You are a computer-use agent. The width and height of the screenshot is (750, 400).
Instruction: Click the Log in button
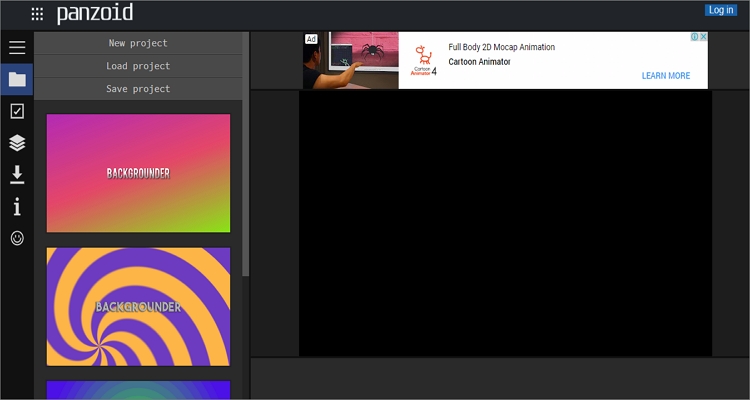(x=720, y=10)
